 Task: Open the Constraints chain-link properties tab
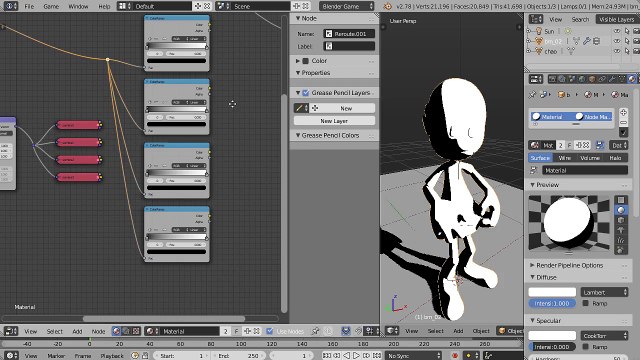click(602, 79)
